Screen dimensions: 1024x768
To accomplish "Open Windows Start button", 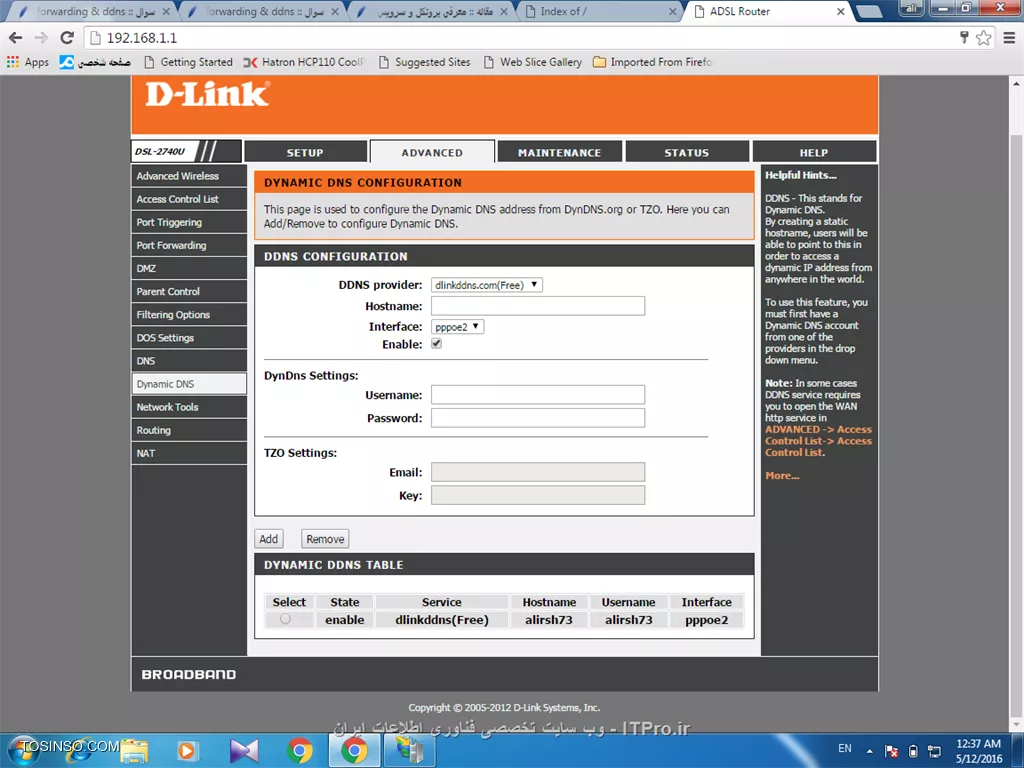I will click(25, 750).
